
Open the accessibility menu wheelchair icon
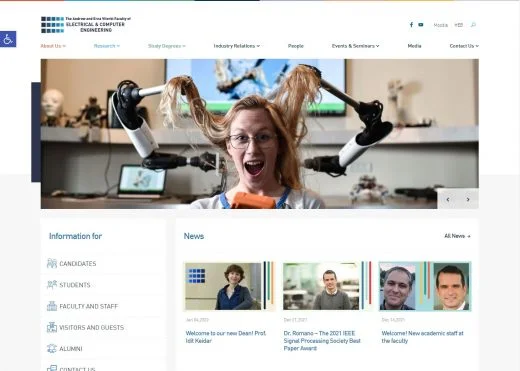[8, 39]
